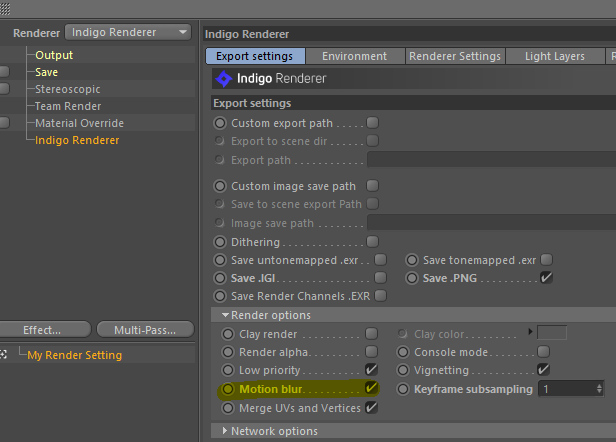Click the Custom export path animation dot
The height and width of the screenshot is (442, 616).
point(220,123)
